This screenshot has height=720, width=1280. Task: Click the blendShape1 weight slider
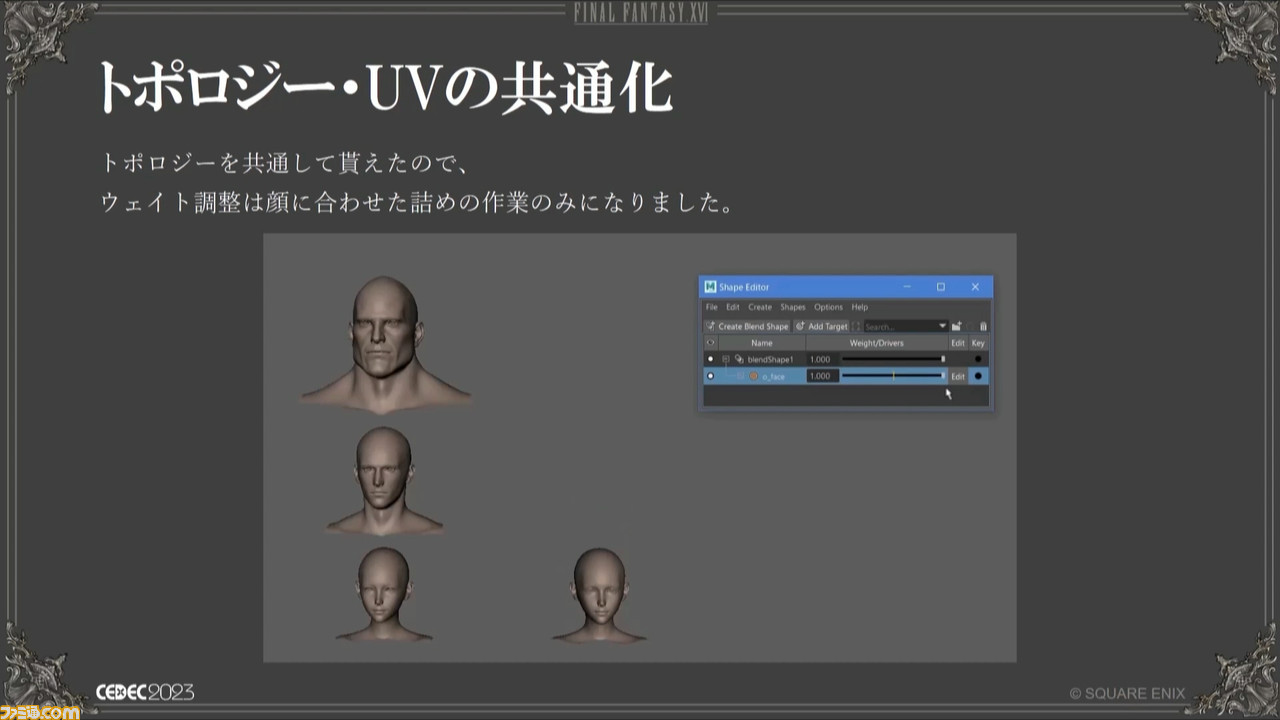click(893, 359)
